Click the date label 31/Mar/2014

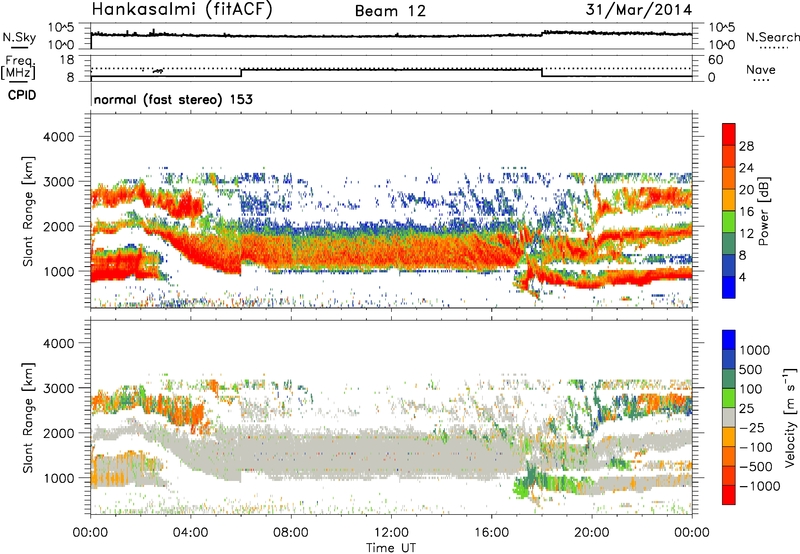pyautogui.click(x=639, y=10)
